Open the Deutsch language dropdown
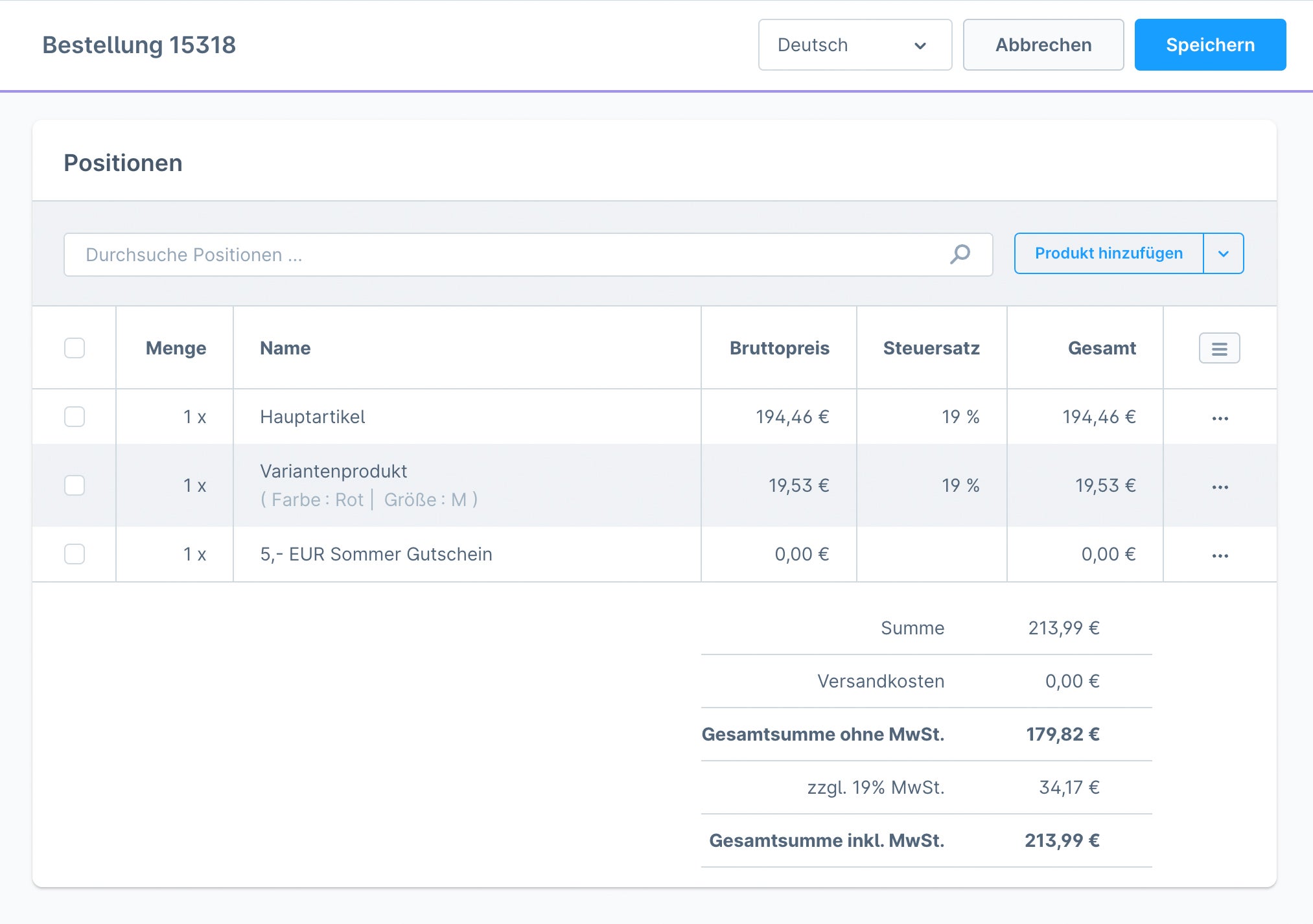Image resolution: width=1313 pixels, height=924 pixels. (855, 45)
